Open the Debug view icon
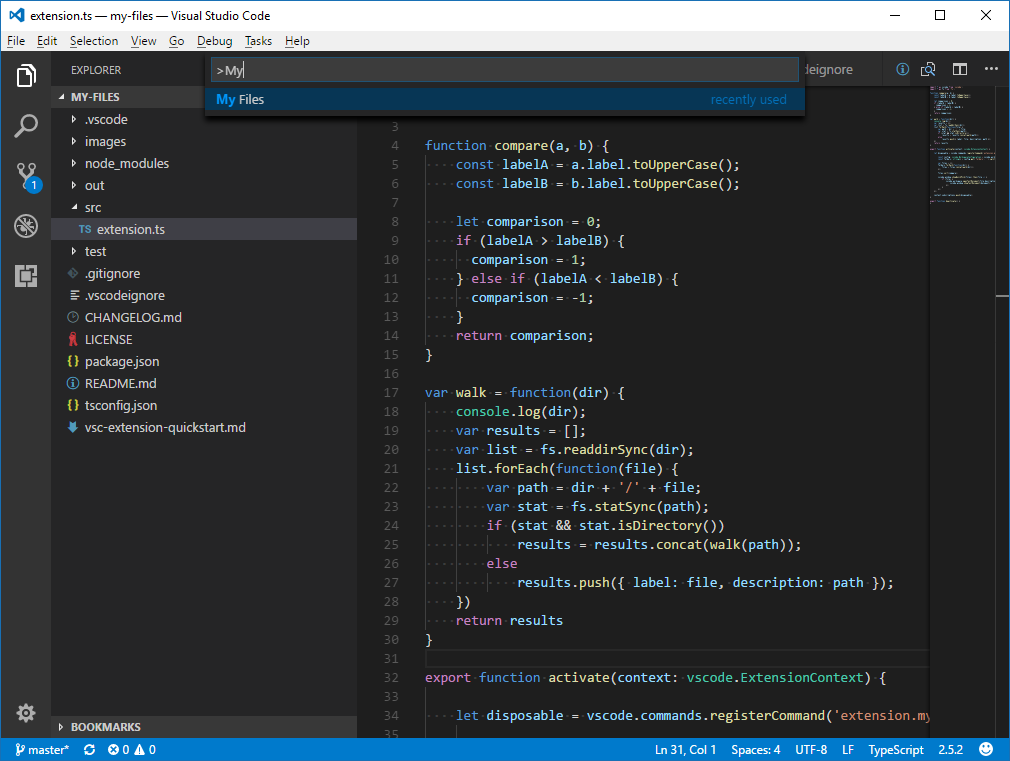1010x761 pixels. point(26,226)
